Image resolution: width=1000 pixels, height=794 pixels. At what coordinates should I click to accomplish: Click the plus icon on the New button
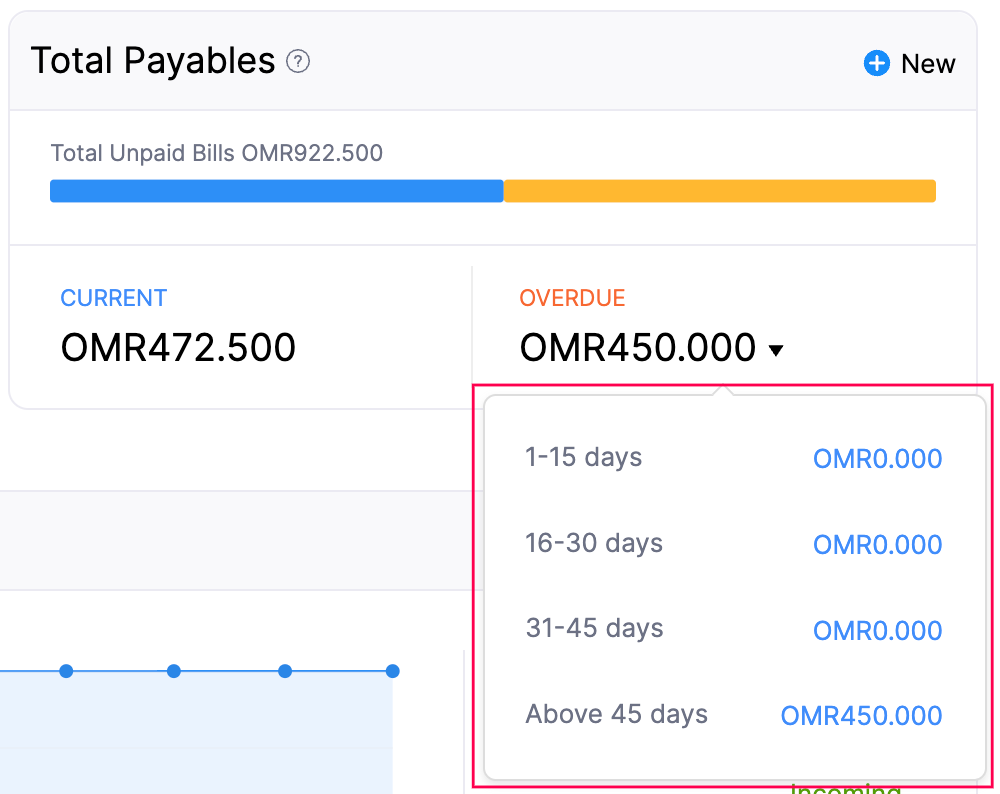point(876,62)
